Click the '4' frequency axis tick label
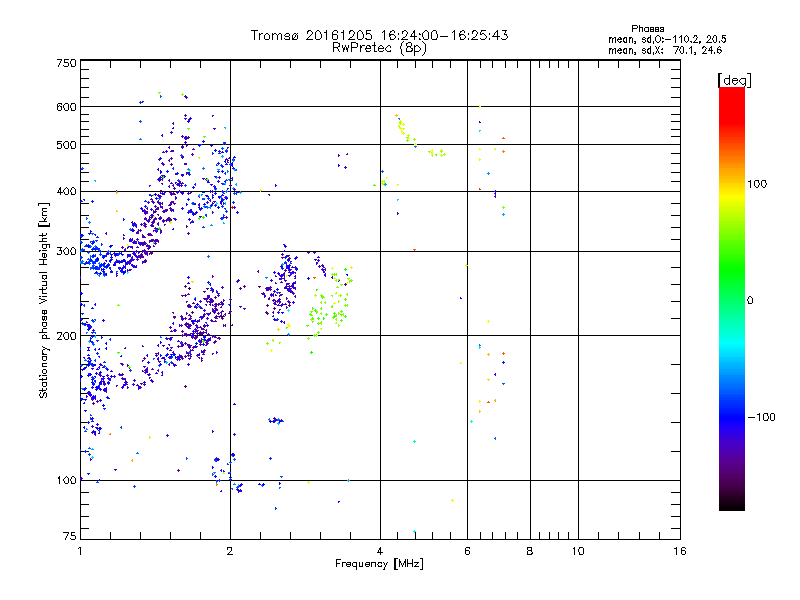This screenshot has height=600, width=800. (380, 551)
